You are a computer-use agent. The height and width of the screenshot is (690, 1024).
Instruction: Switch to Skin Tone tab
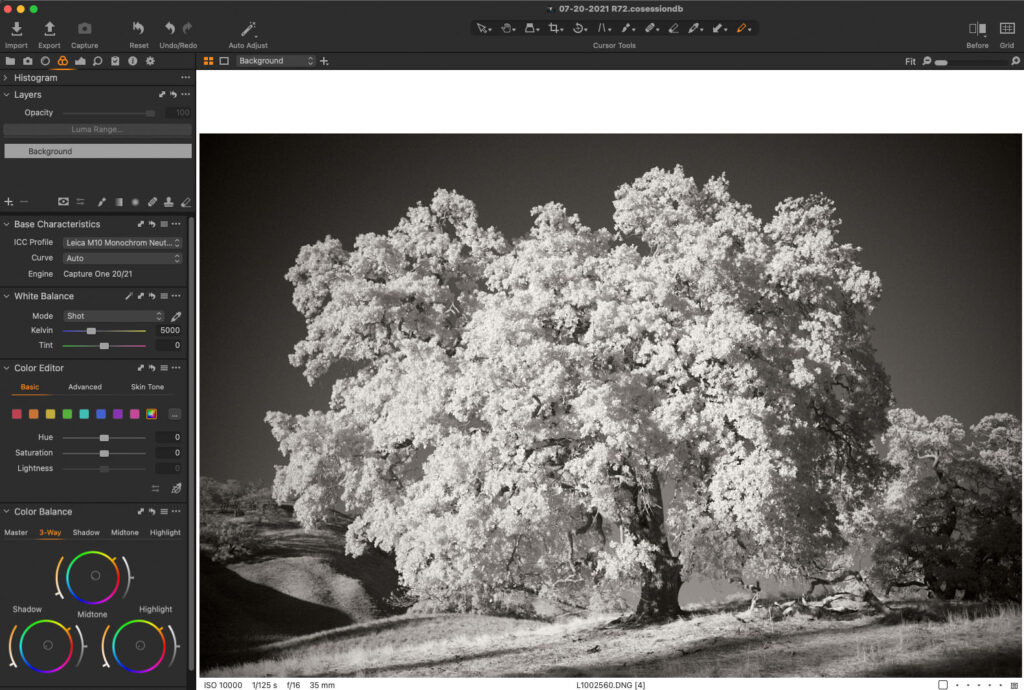coord(147,387)
